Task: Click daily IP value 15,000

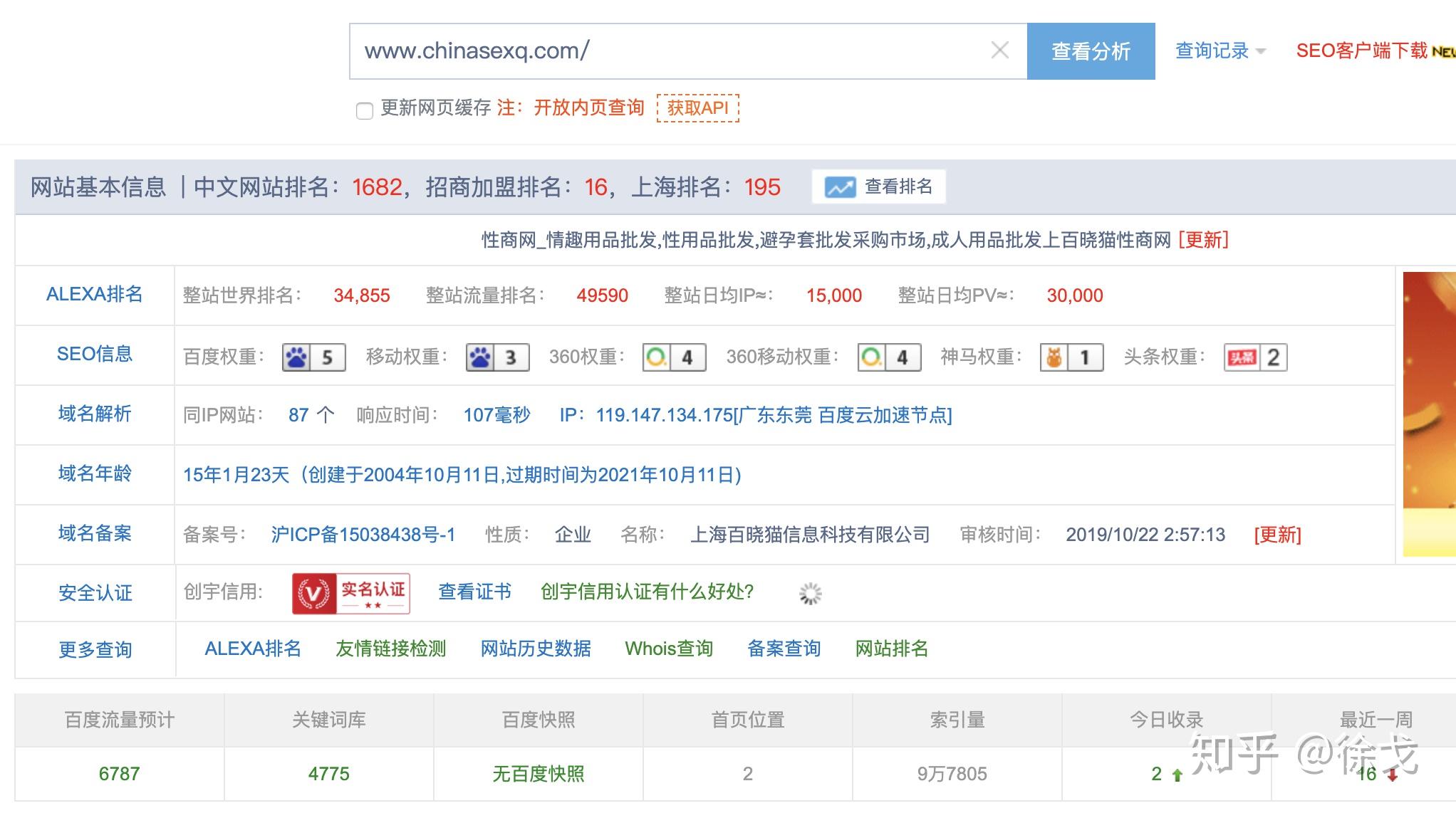Action: point(834,295)
